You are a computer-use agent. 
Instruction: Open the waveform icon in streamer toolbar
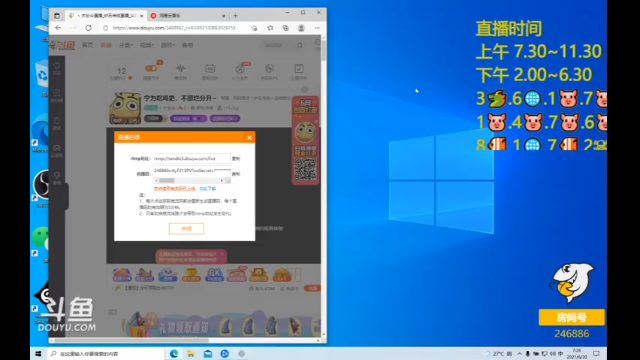[x=180, y=69]
